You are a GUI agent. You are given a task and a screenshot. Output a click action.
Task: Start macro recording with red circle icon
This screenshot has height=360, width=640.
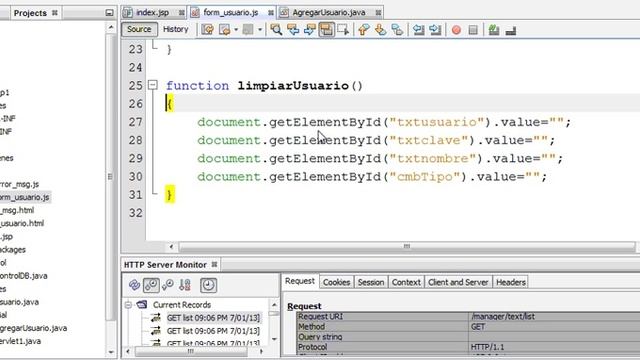pos(456,30)
